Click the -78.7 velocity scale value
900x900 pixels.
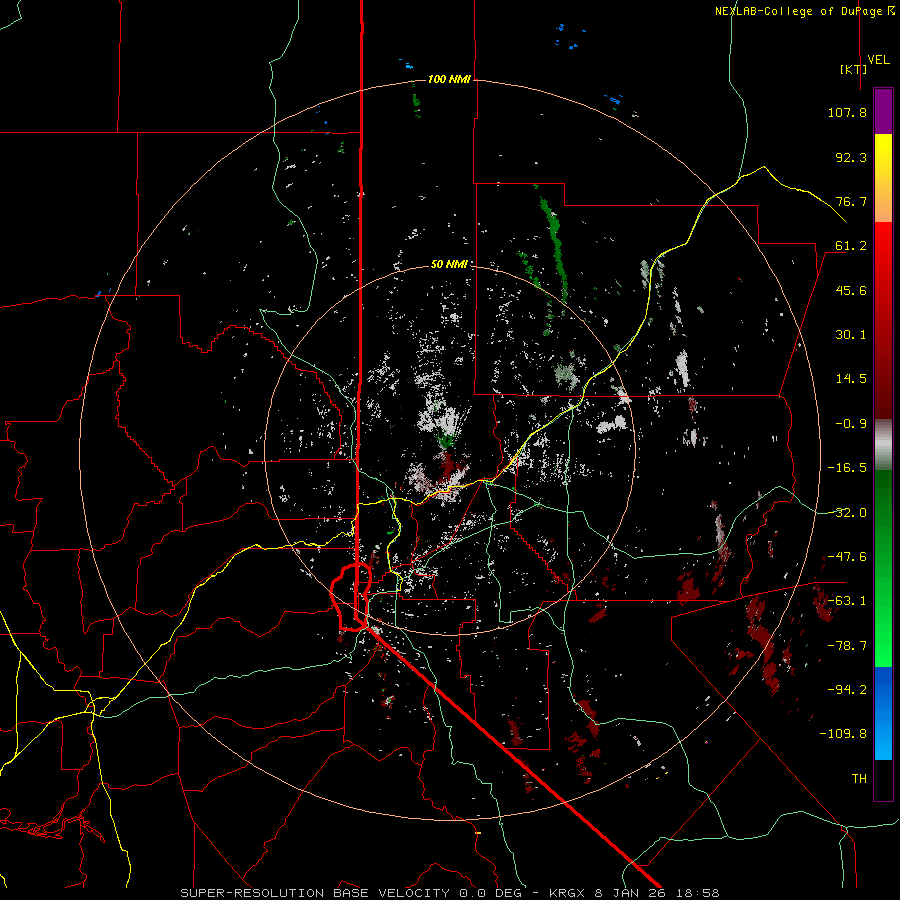(847, 646)
